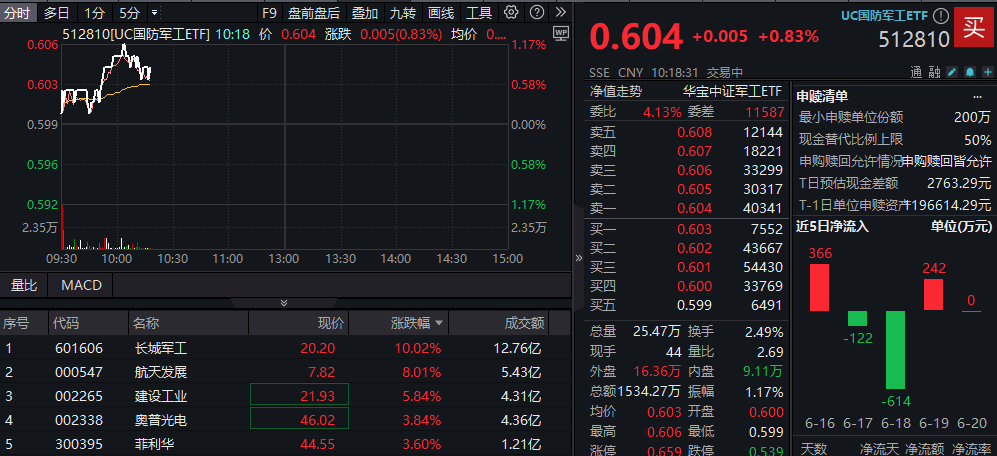The height and width of the screenshot is (456, 997).
Task: Click price cell 21.93
Action: [299, 396]
